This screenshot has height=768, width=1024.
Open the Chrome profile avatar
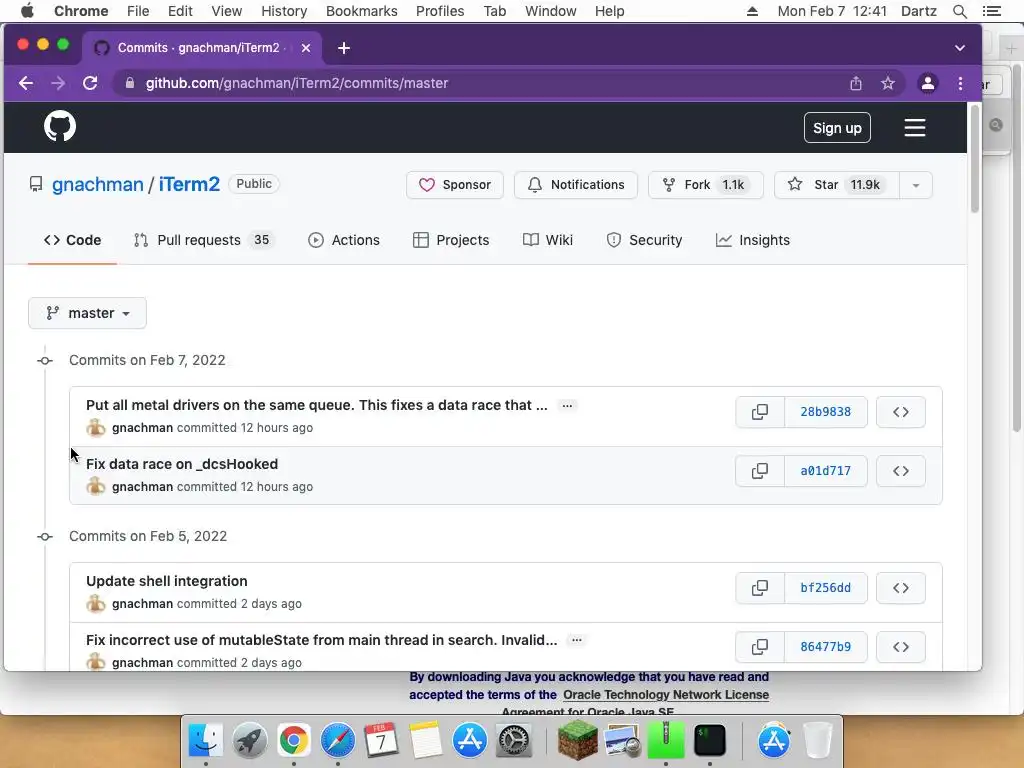point(927,83)
